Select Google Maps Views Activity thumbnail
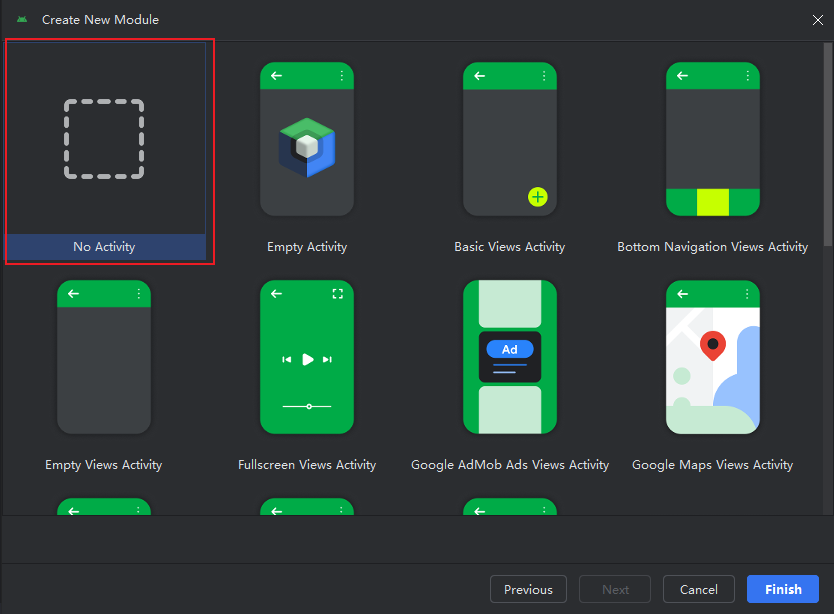Image resolution: width=834 pixels, height=614 pixels. (x=713, y=357)
